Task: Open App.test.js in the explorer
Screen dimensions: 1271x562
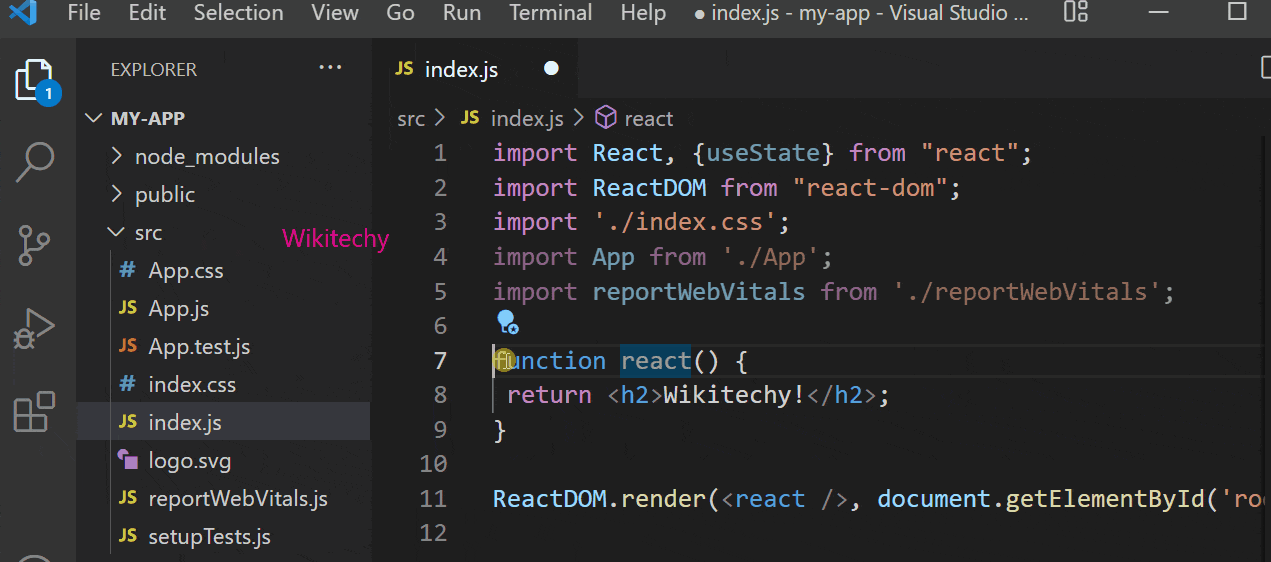Action: point(199,346)
